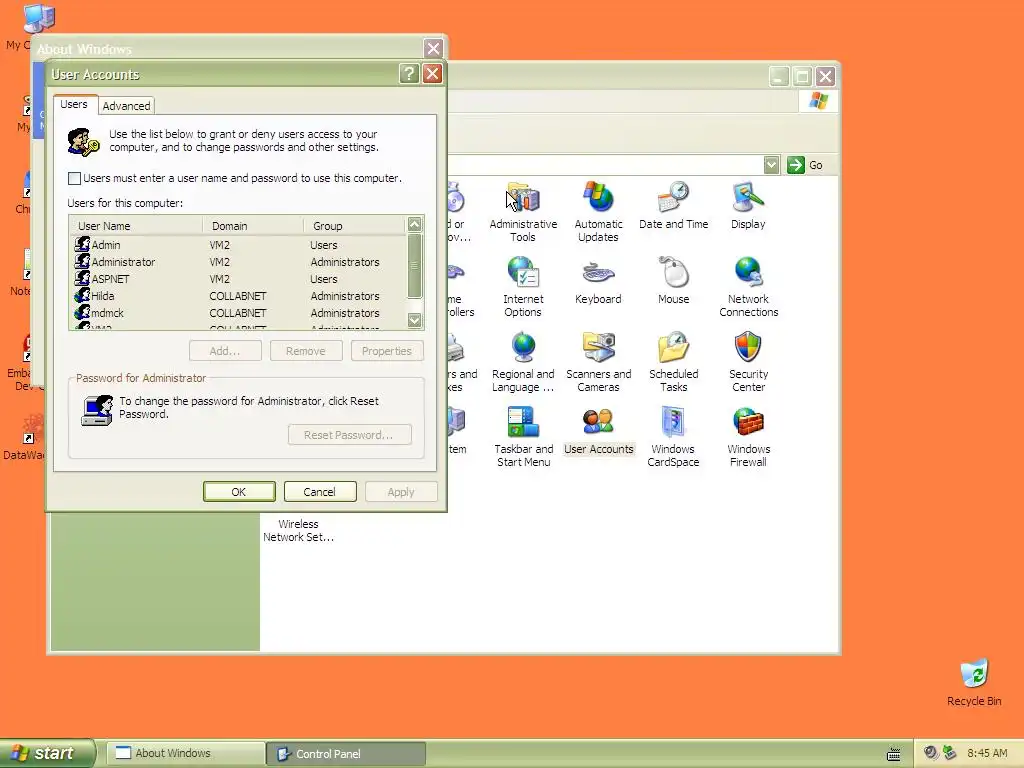
Task: Open Taskbar and Start Menu icon
Action: pyautogui.click(x=523, y=436)
